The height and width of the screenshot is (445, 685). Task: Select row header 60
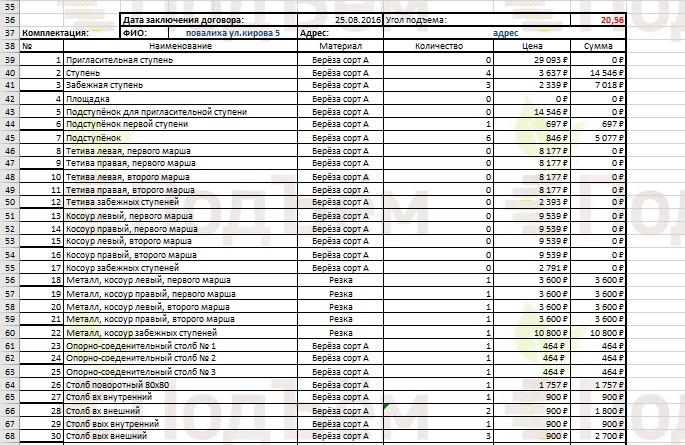[10, 333]
